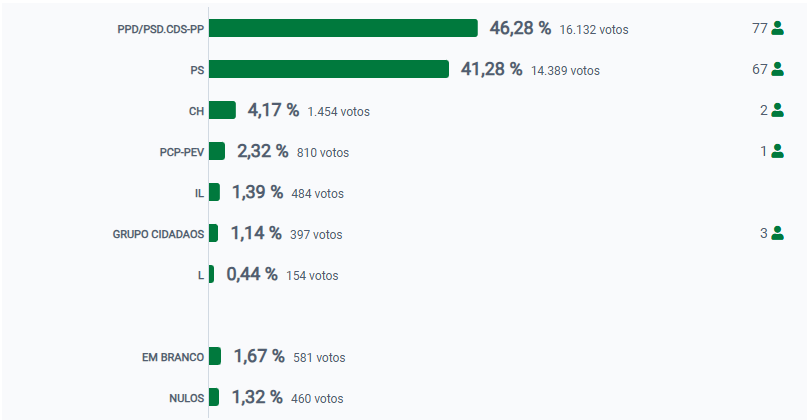Screen dimensions: 807x420
Task: Click the PS green result bar
Action: pyautogui.click(x=328, y=69)
